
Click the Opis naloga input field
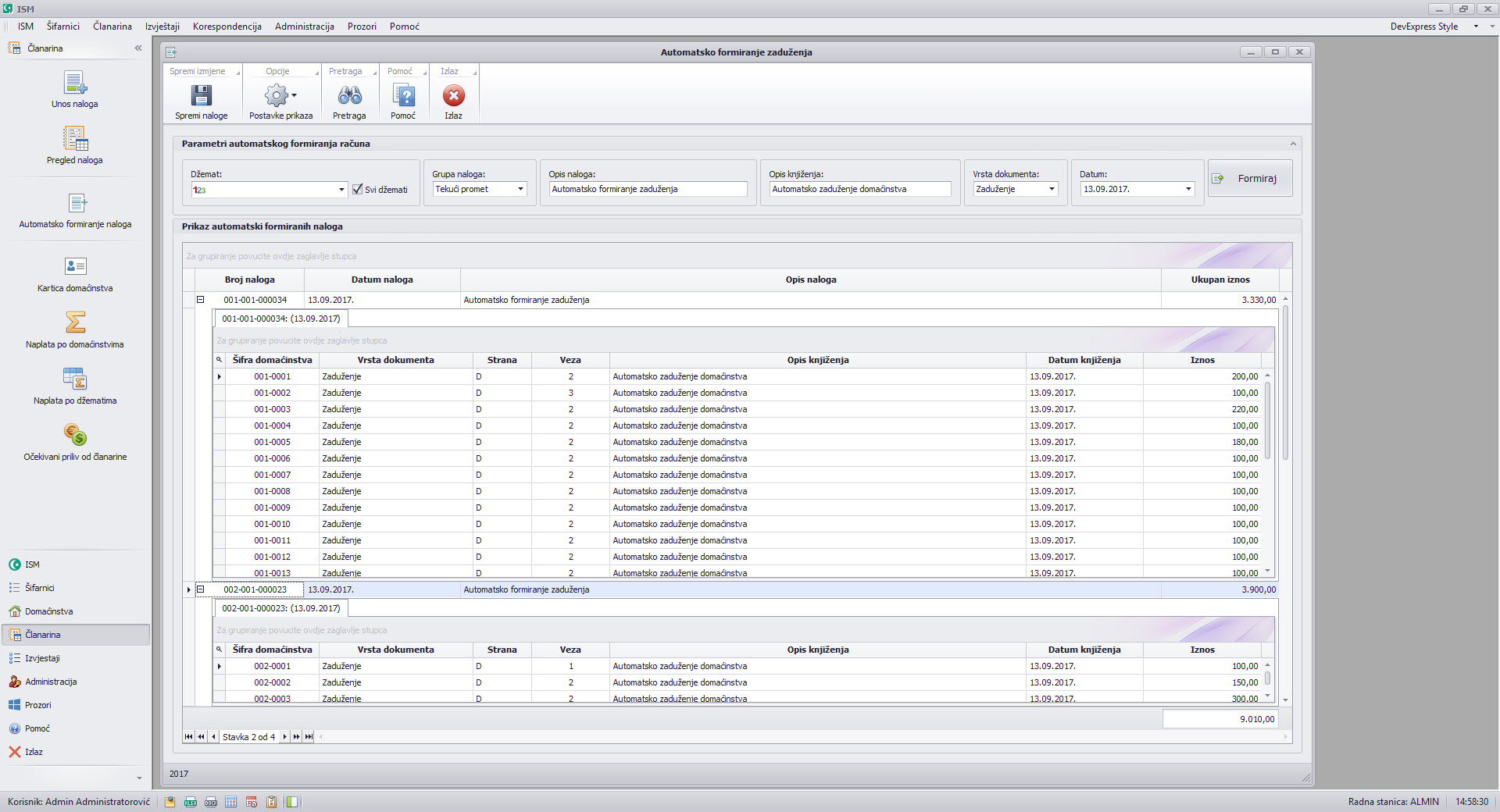[x=648, y=189]
